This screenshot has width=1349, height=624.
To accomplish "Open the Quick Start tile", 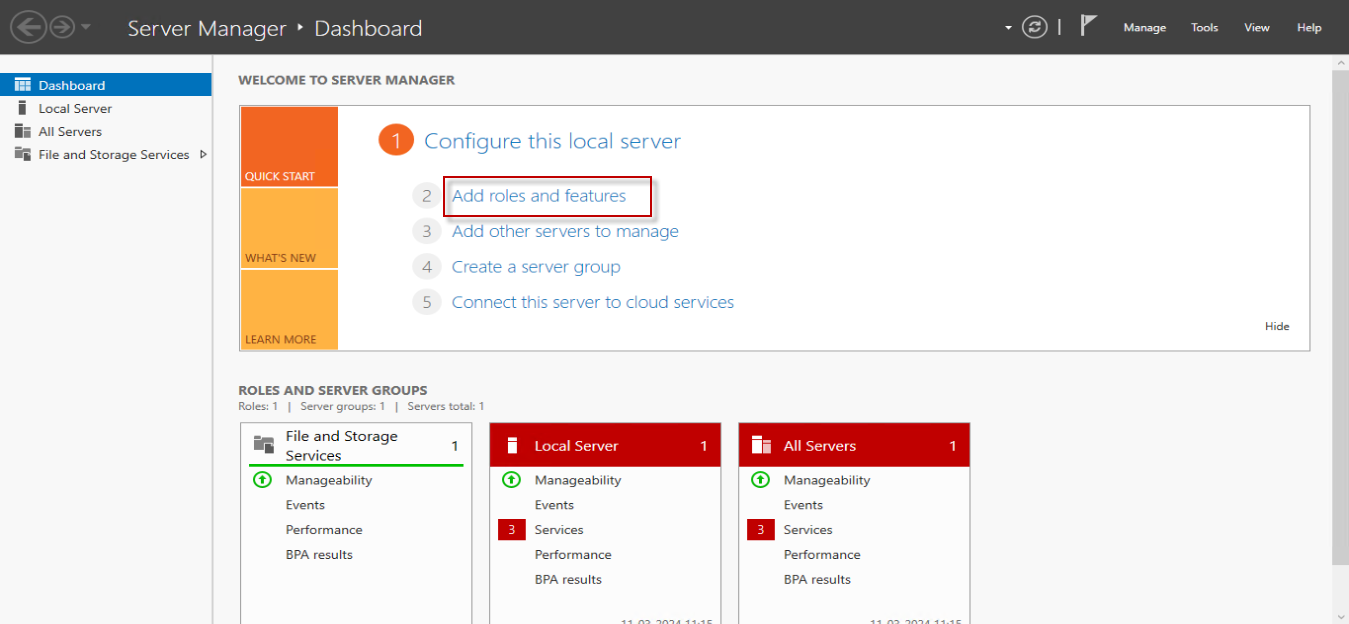I will tap(289, 146).
